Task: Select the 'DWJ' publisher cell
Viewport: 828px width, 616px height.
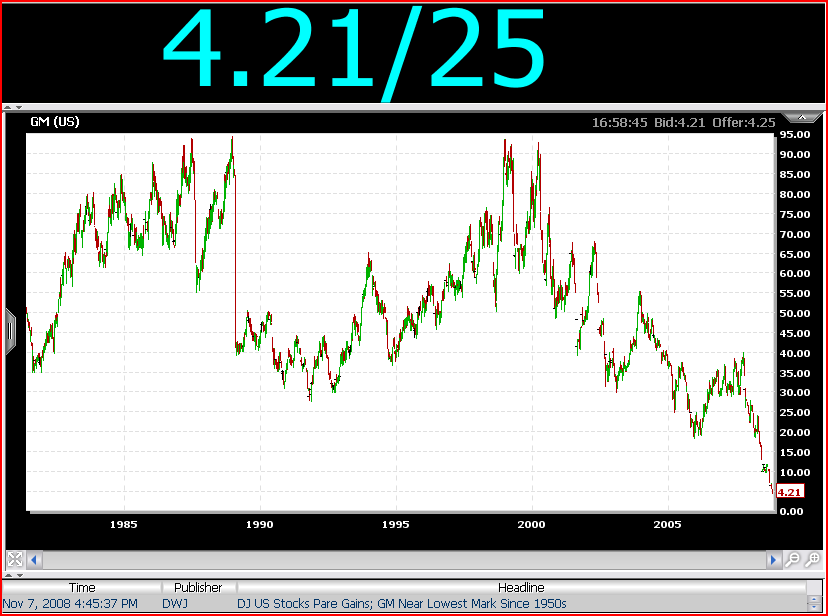Action: click(175, 603)
